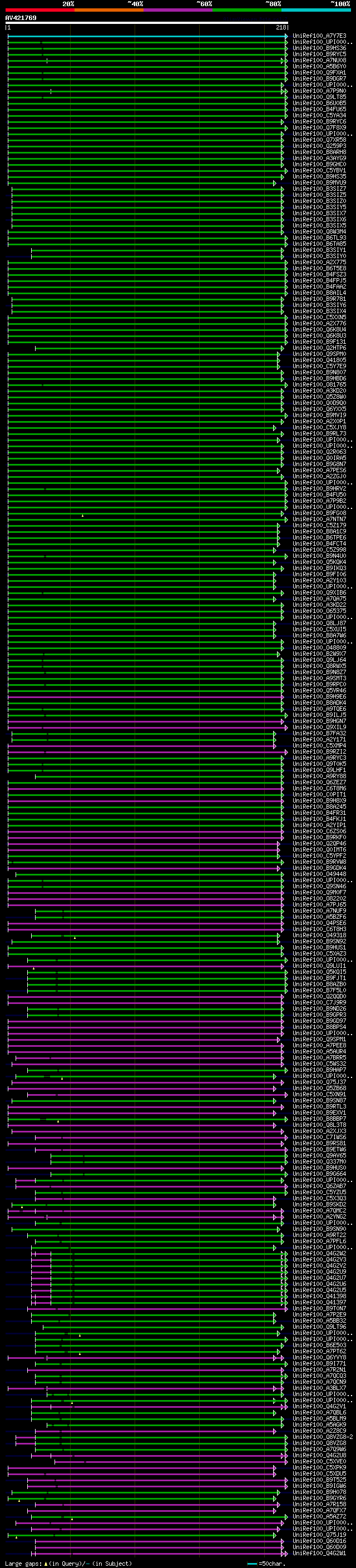The image size is (356, 1568).
Task: Click the =50char. scale legend
Action: [x=266, y=1563]
